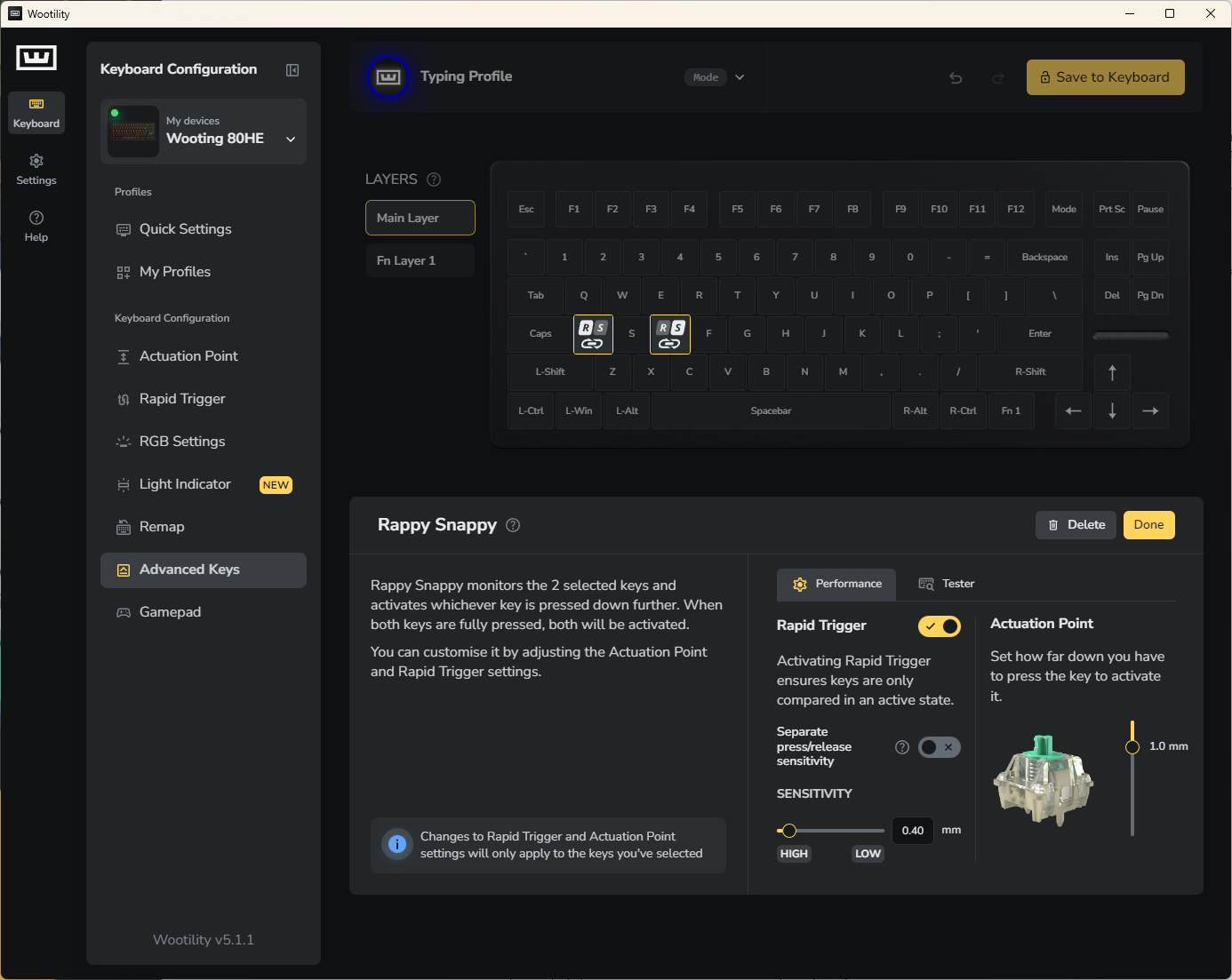
Task: Click the W key on the layout
Action: tap(622, 296)
